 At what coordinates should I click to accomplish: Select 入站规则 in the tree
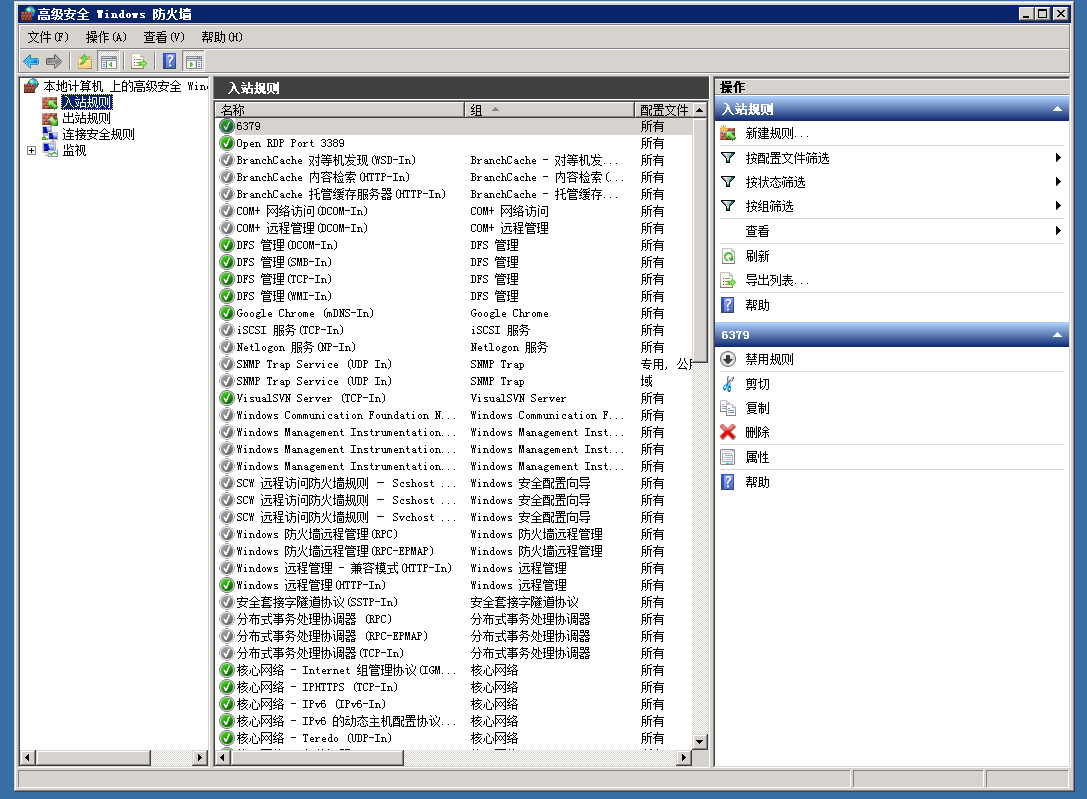(87, 102)
